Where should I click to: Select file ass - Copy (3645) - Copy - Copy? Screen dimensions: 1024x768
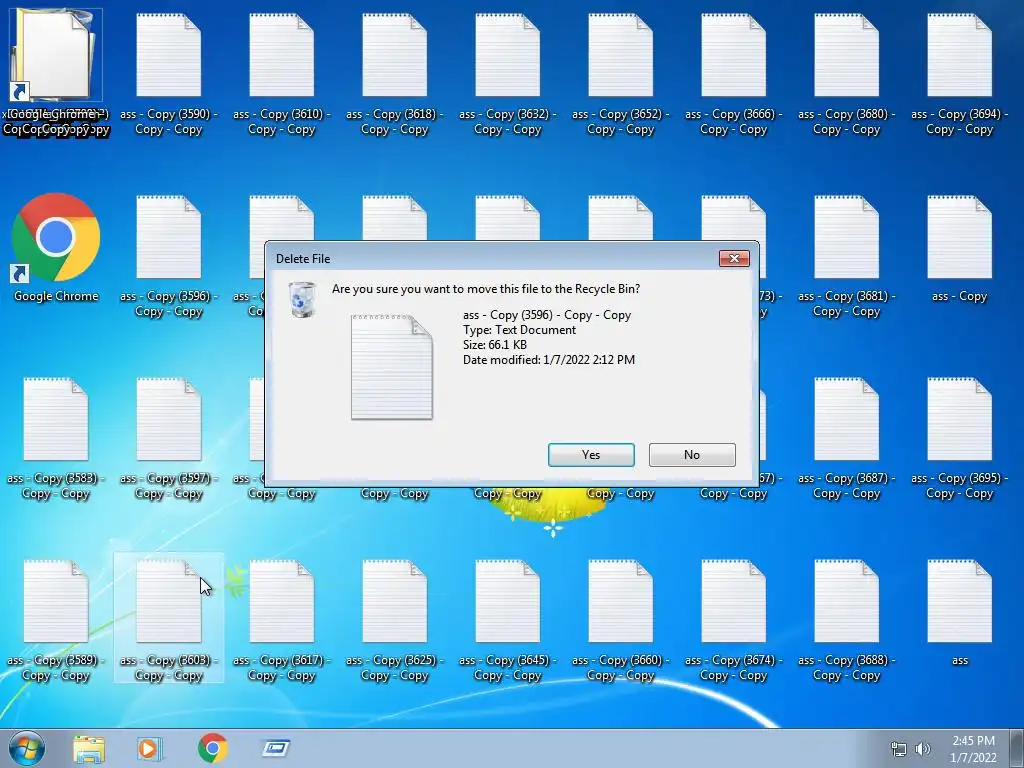(x=507, y=620)
